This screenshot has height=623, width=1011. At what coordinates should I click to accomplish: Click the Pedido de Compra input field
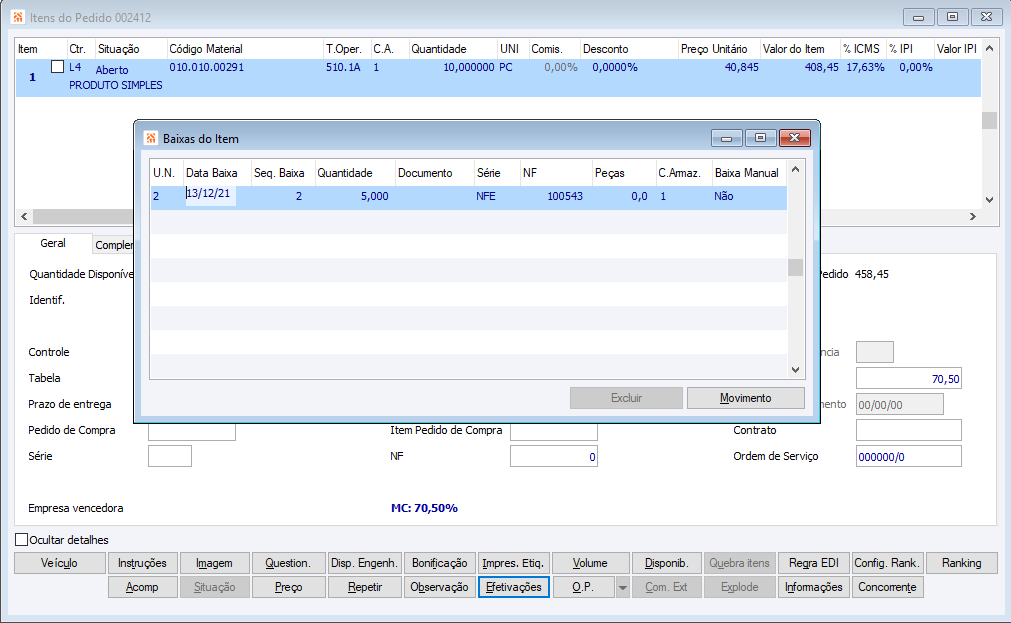point(191,430)
